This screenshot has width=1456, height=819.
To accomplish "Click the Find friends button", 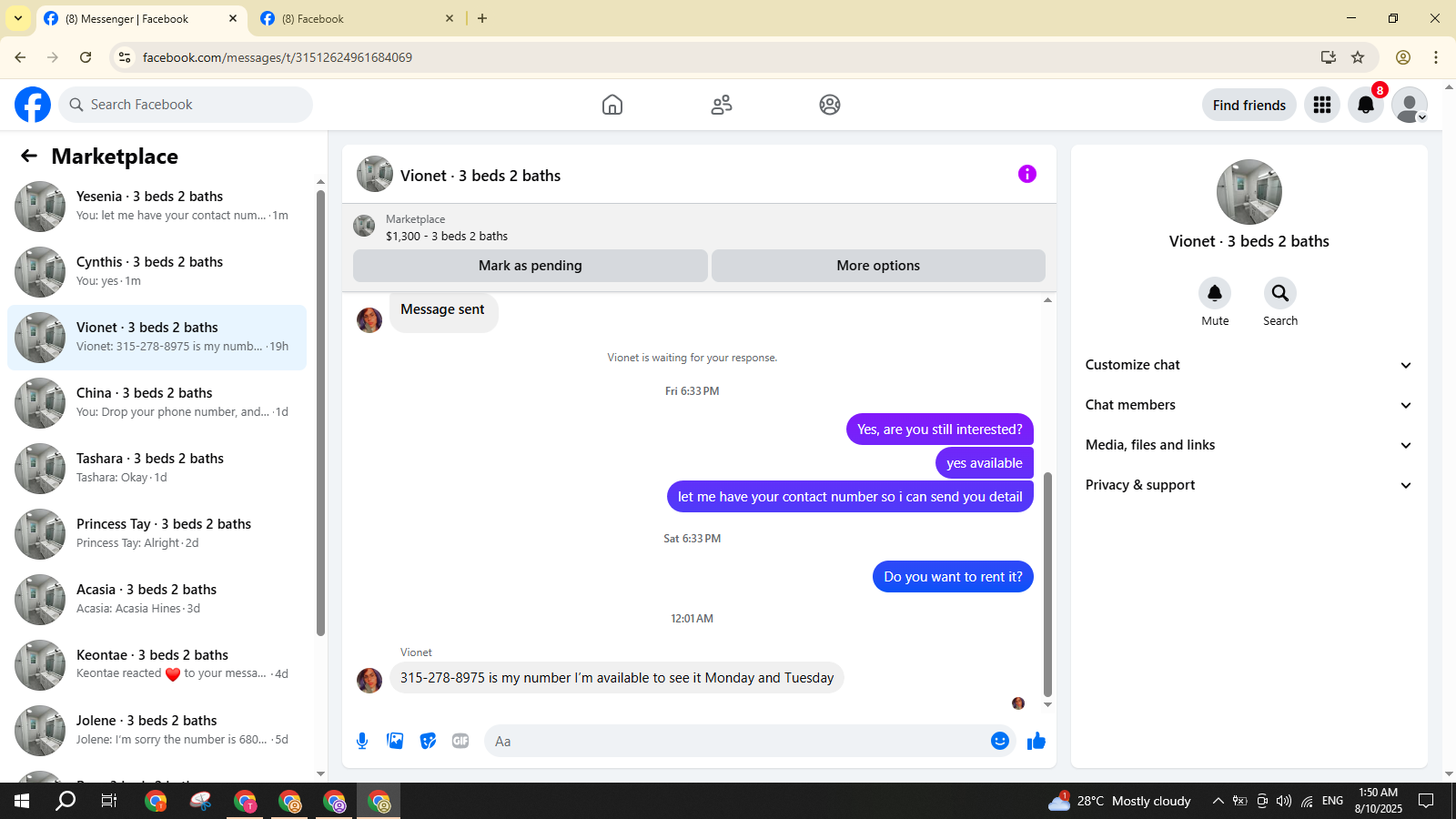I will pyautogui.click(x=1249, y=105).
